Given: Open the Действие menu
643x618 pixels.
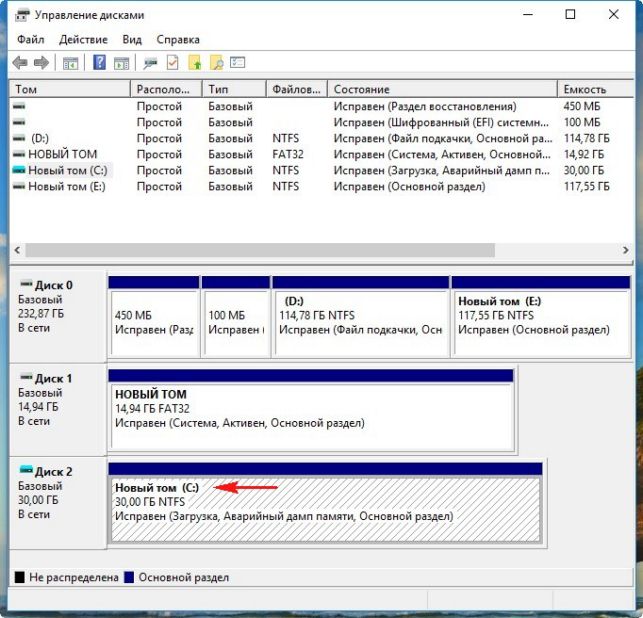Looking at the screenshot, I should click(x=83, y=39).
